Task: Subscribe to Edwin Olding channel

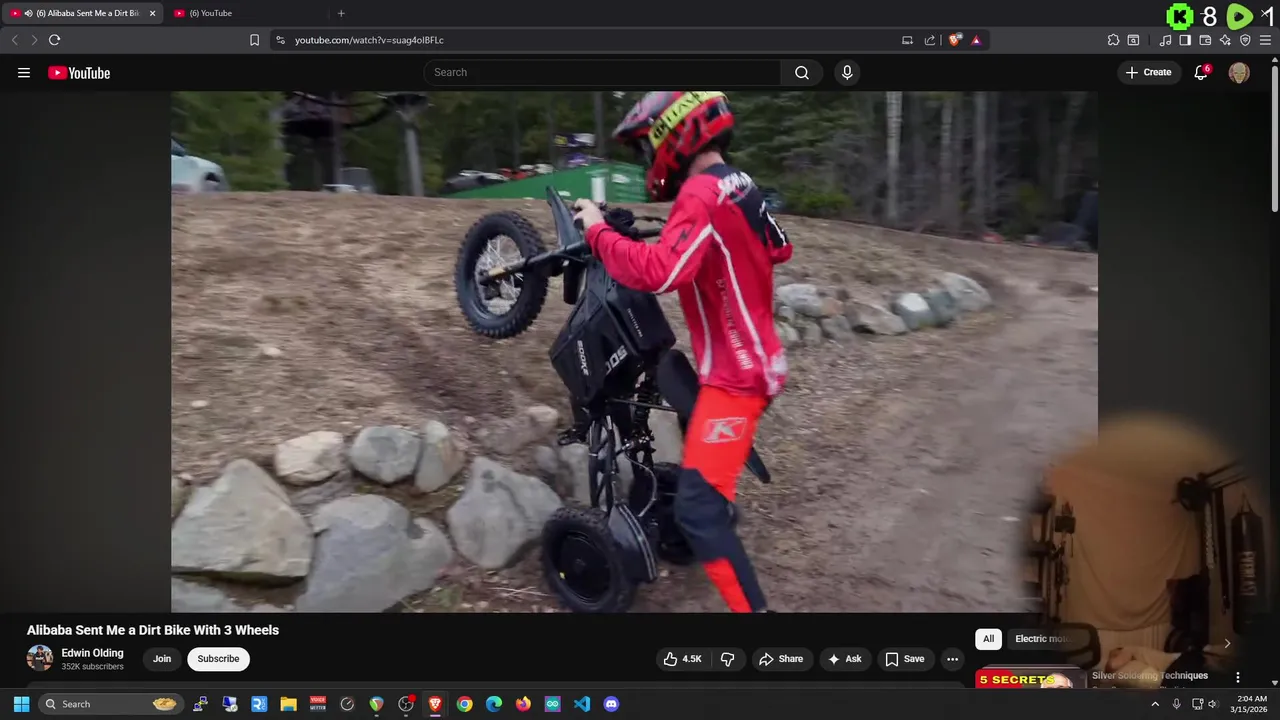Action: pyautogui.click(x=218, y=659)
